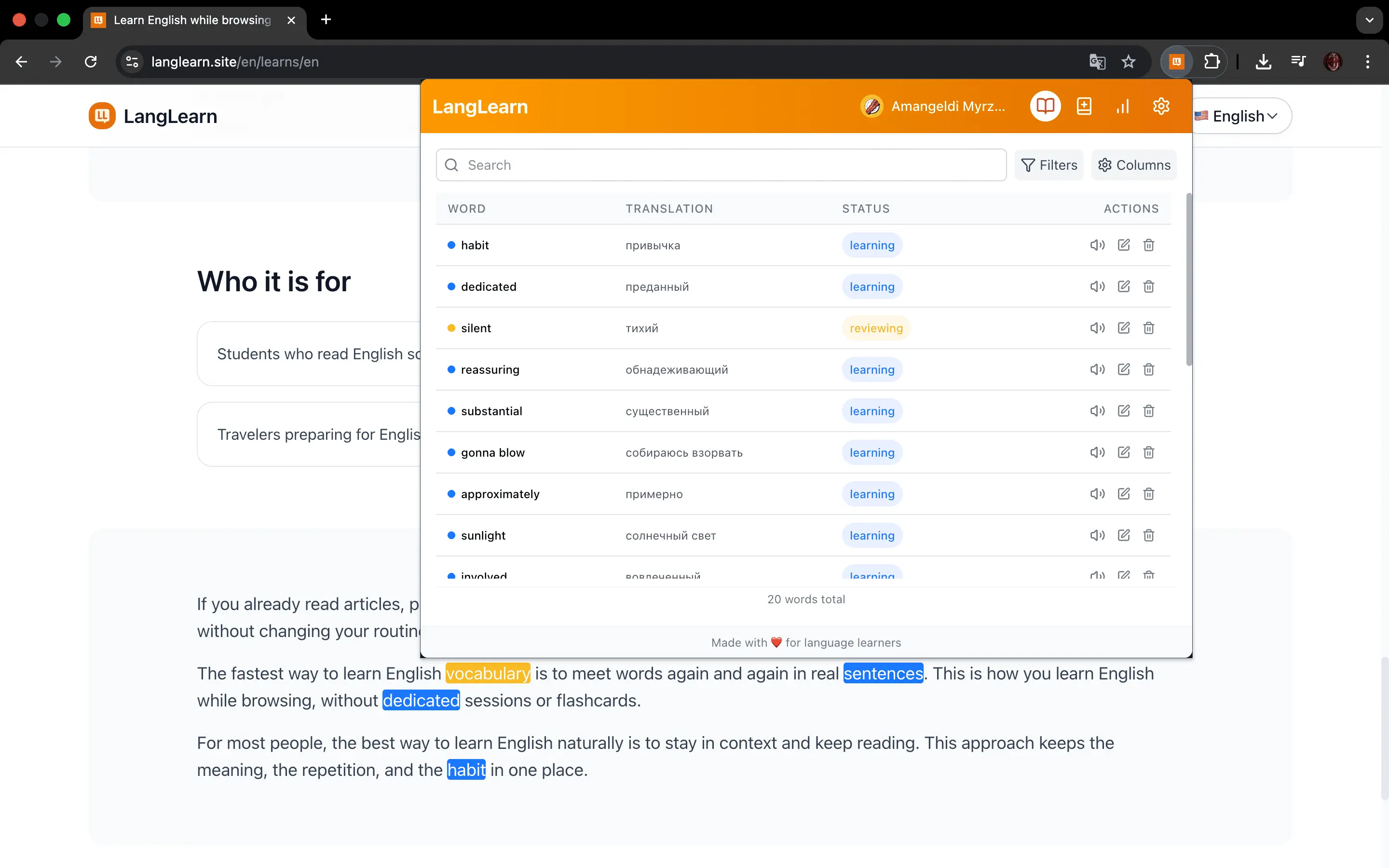
Task: Play pronunciation audio for habit
Action: pos(1097,245)
